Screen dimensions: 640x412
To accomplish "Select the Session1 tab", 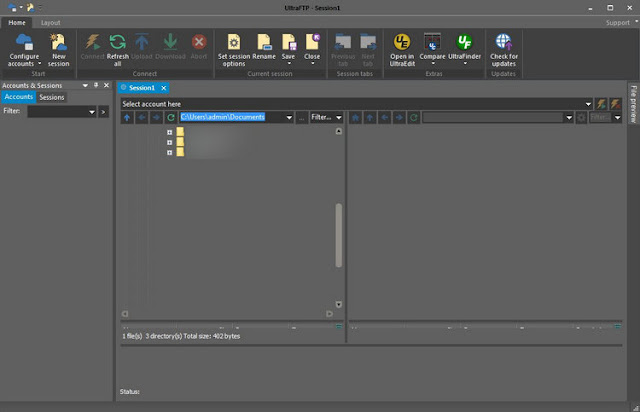I will (142, 87).
